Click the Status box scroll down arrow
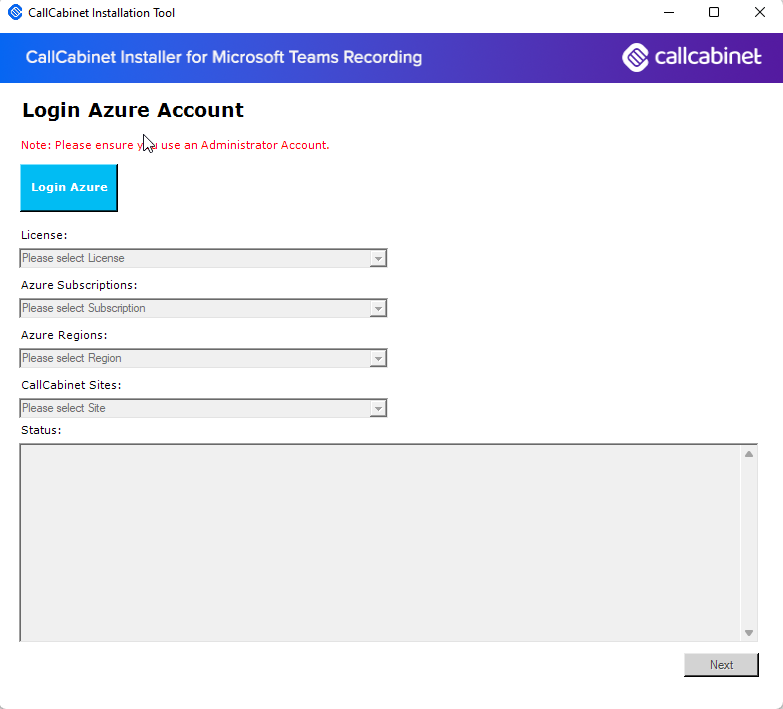783x709 pixels. coord(749,633)
